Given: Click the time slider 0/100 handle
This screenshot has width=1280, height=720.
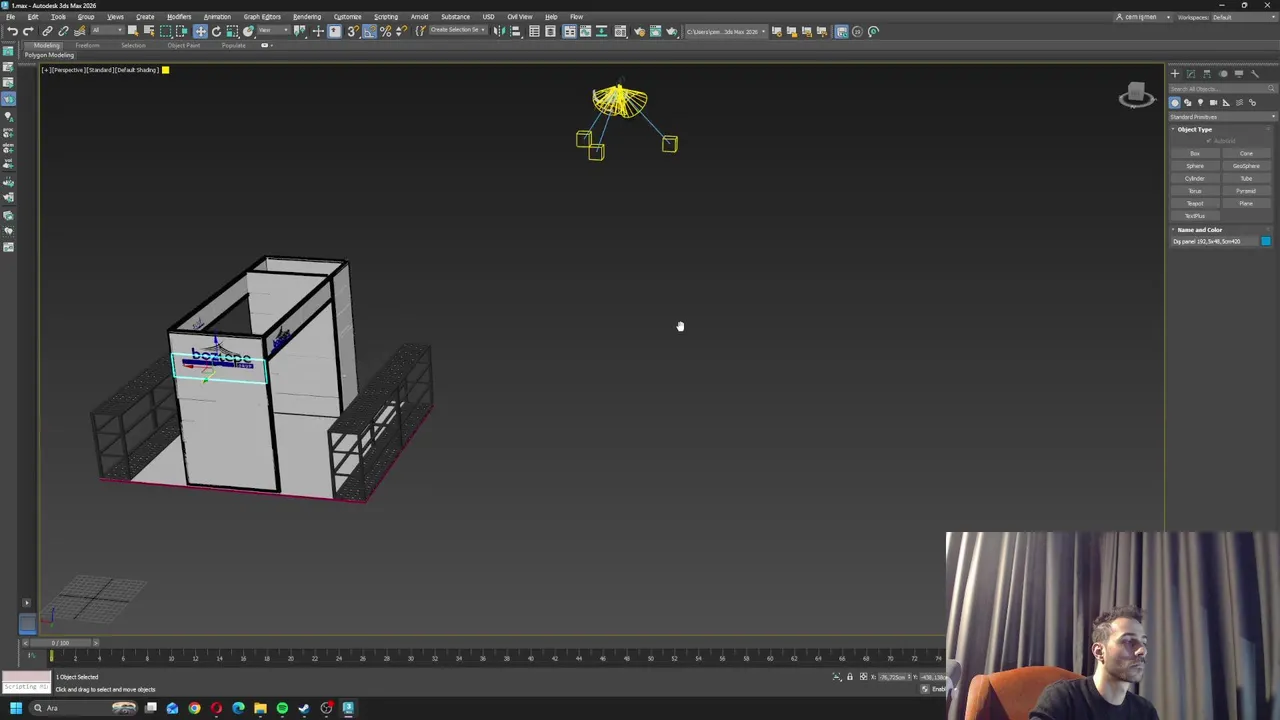Looking at the screenshot, I should 61,643.
